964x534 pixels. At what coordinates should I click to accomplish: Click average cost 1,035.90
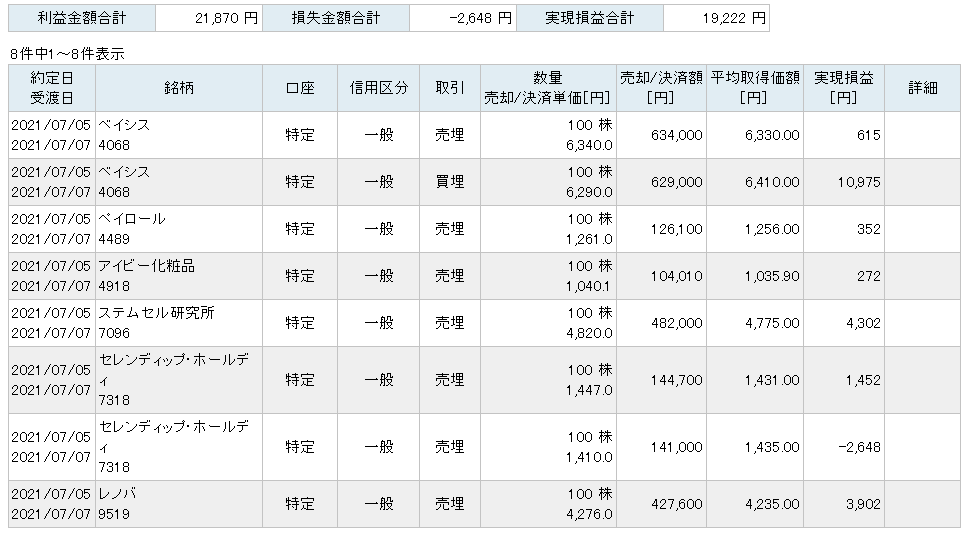755,276
